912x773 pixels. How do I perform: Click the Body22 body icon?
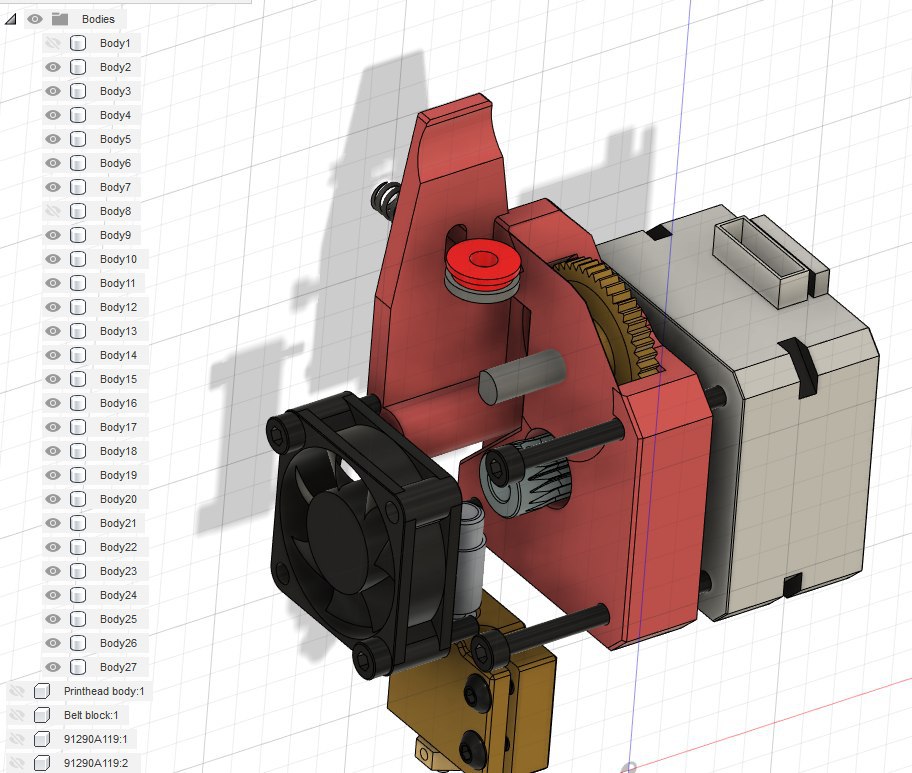tap(78, 547)
